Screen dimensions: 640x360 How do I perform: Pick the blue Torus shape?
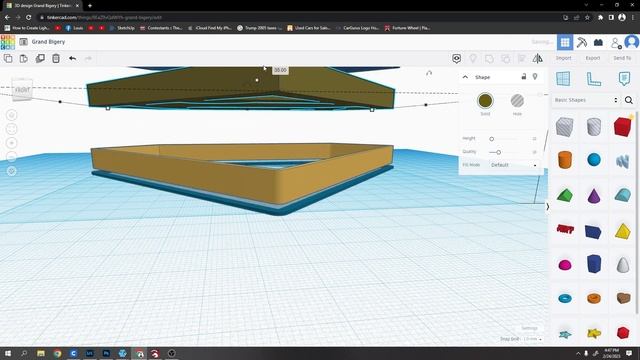[x=565, y=299]
